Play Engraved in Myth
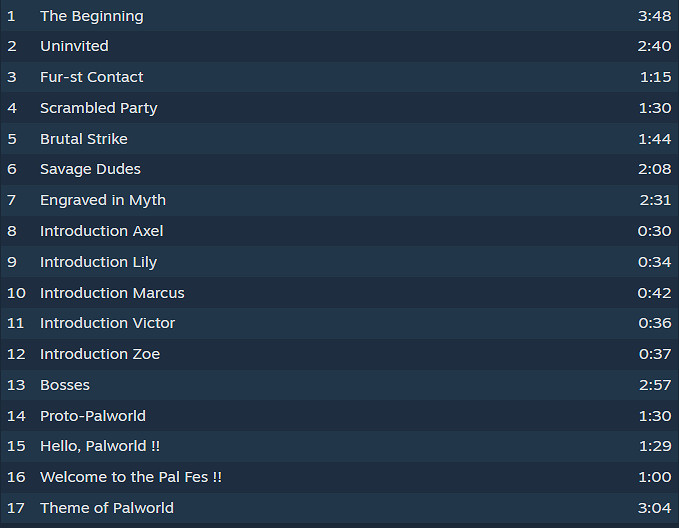 pyautogui.click(x=102, y=200)
